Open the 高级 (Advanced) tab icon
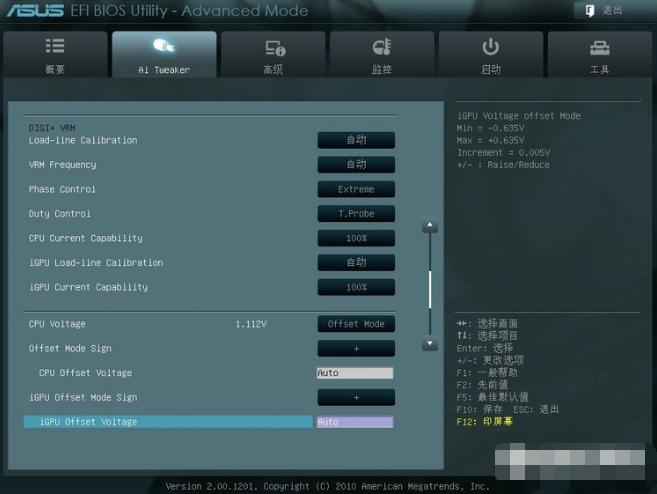The width and height of the screenshot is (657, 494). 274,48
